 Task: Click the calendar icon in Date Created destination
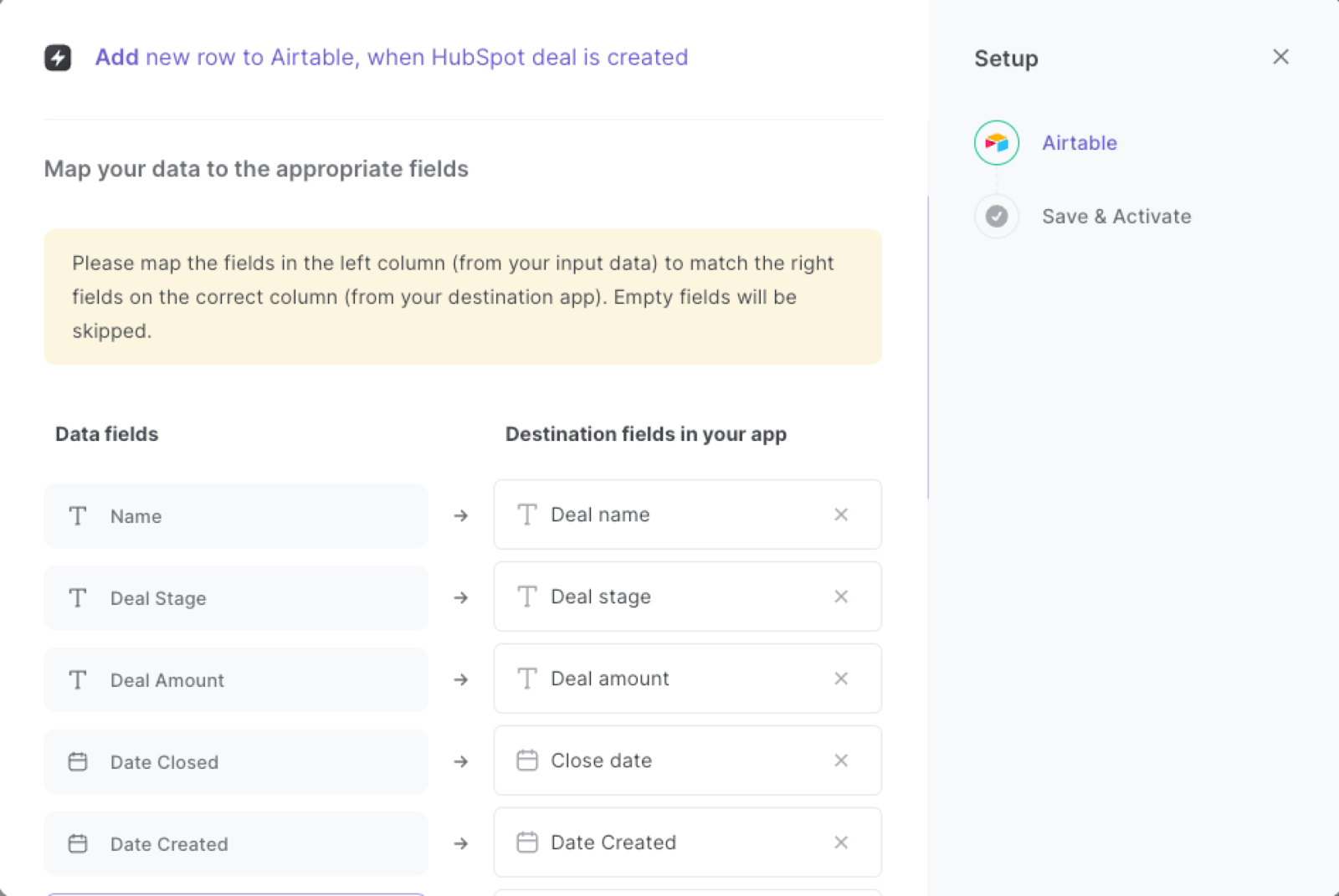click(527, 842)
